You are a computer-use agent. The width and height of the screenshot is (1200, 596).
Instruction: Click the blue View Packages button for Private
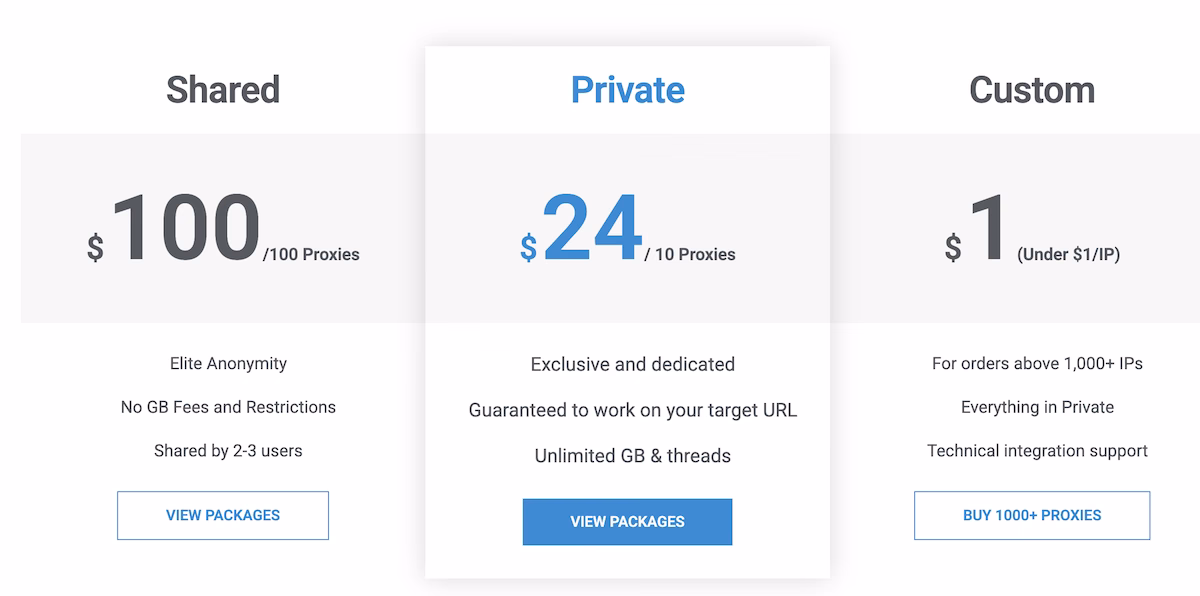(x=627, y=521)
